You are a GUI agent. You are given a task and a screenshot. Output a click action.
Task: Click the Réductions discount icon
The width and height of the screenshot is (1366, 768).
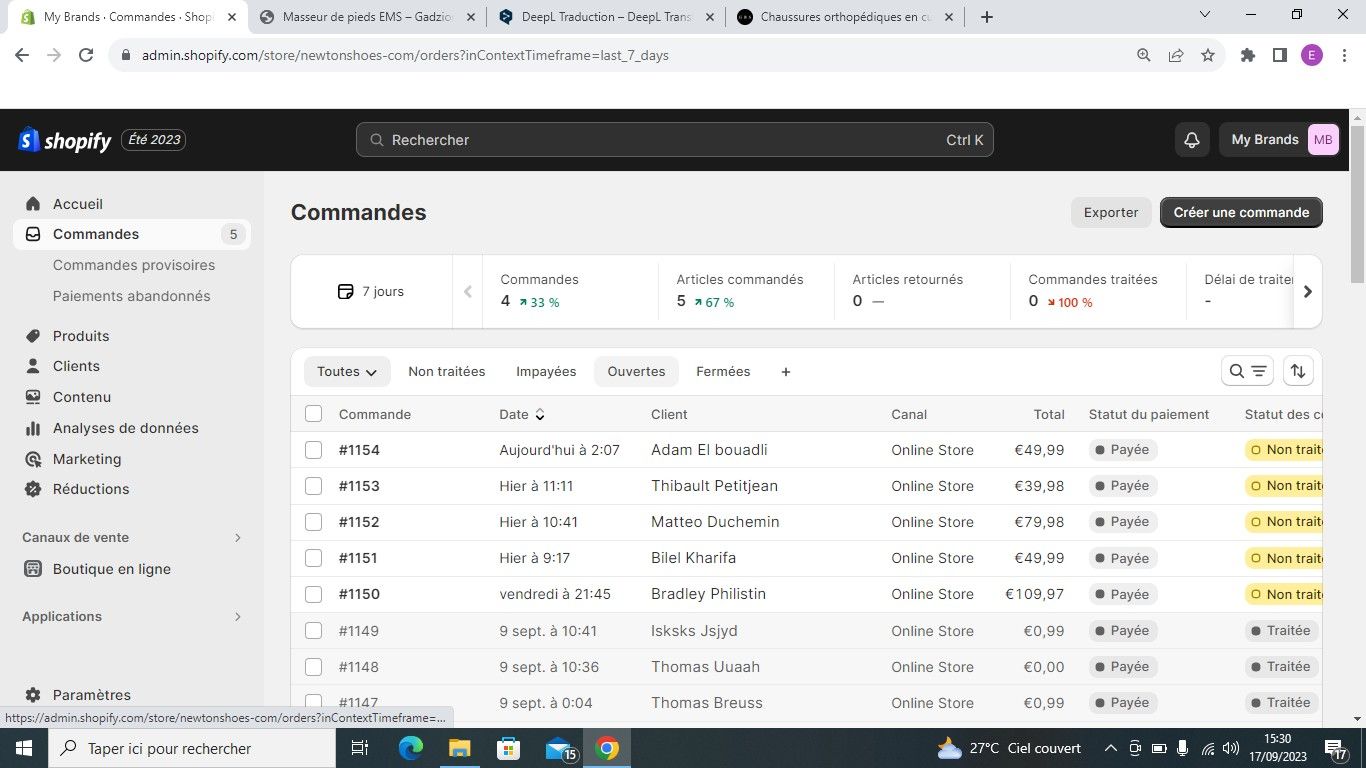click(x=33, y=489)
